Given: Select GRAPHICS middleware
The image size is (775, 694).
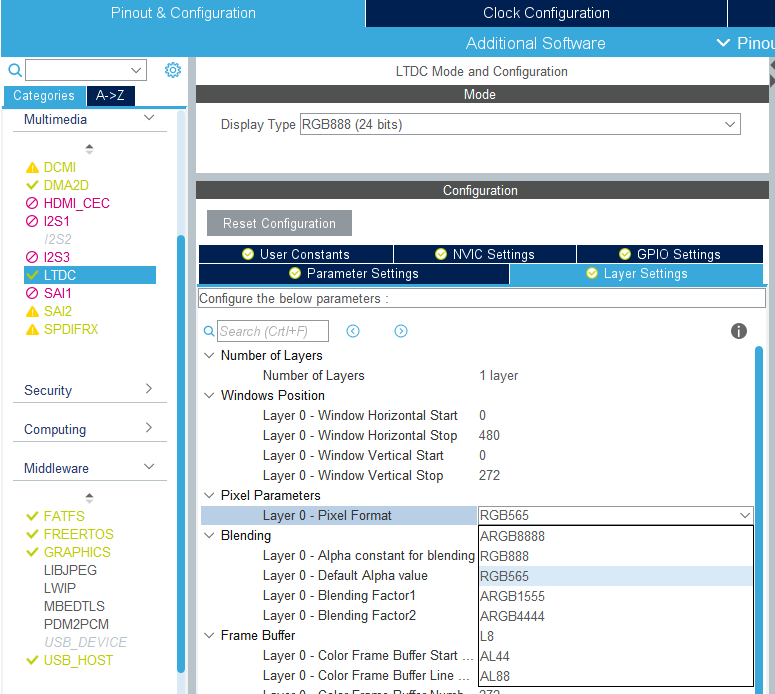Looking at the screenshot, I should (77, 552).
